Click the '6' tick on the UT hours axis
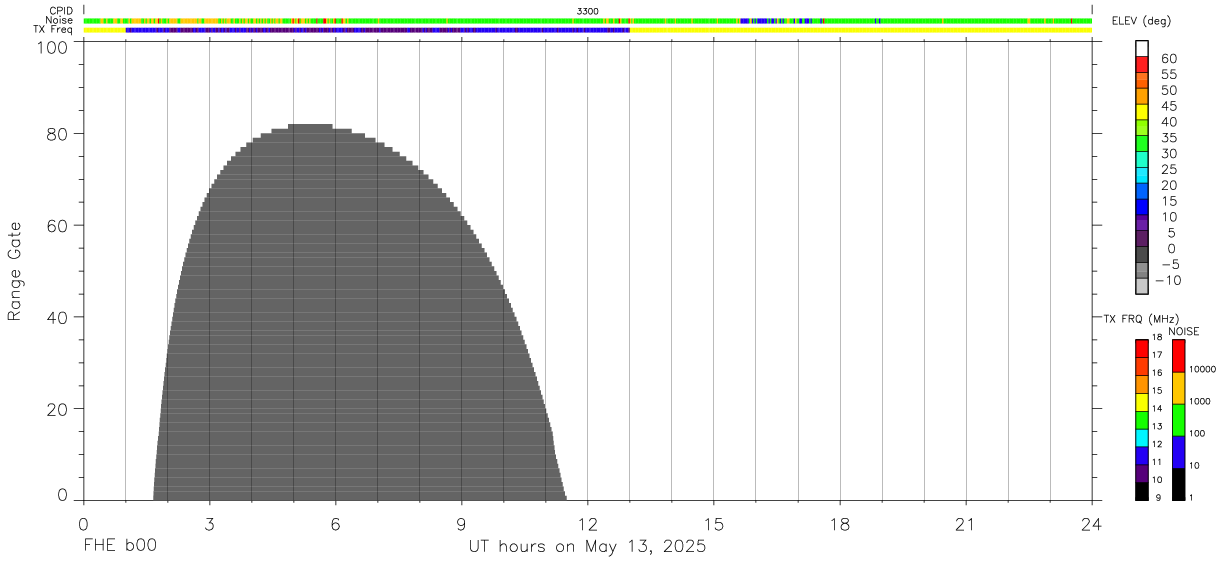Viewport: 1228px width, 567px height. 335,524
